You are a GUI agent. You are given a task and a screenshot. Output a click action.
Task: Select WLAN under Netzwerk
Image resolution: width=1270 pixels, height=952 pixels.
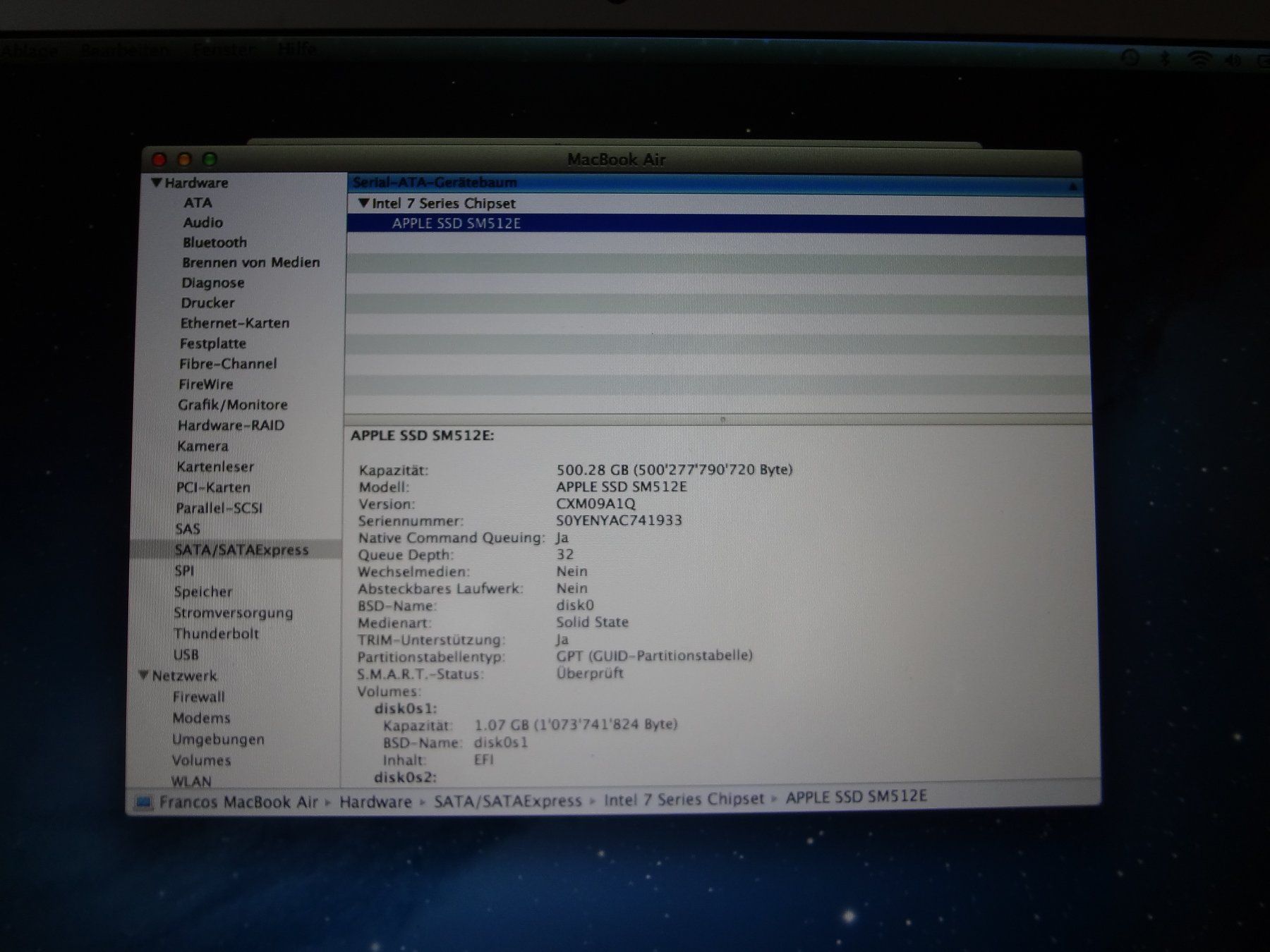click(x=190, y=781)
